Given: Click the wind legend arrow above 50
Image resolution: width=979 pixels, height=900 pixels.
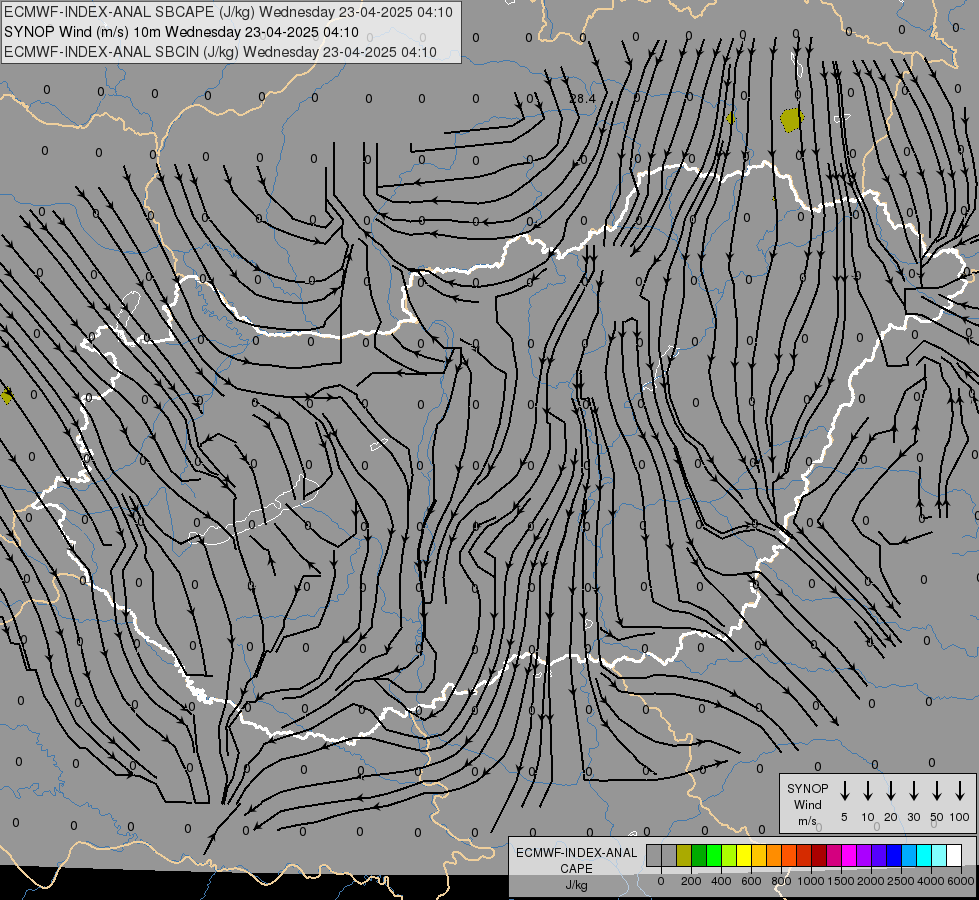Looking at the screenshot, I should [937, 791].
